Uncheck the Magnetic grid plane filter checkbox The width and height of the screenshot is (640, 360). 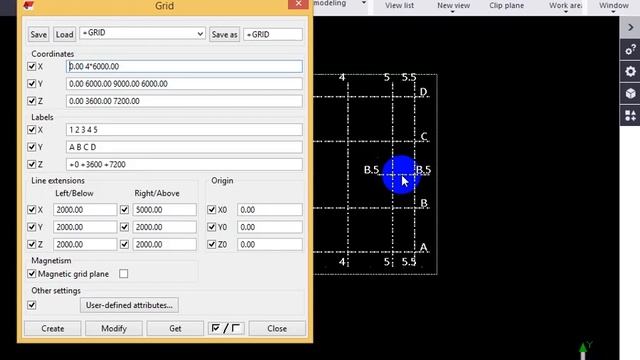(31, 274)
